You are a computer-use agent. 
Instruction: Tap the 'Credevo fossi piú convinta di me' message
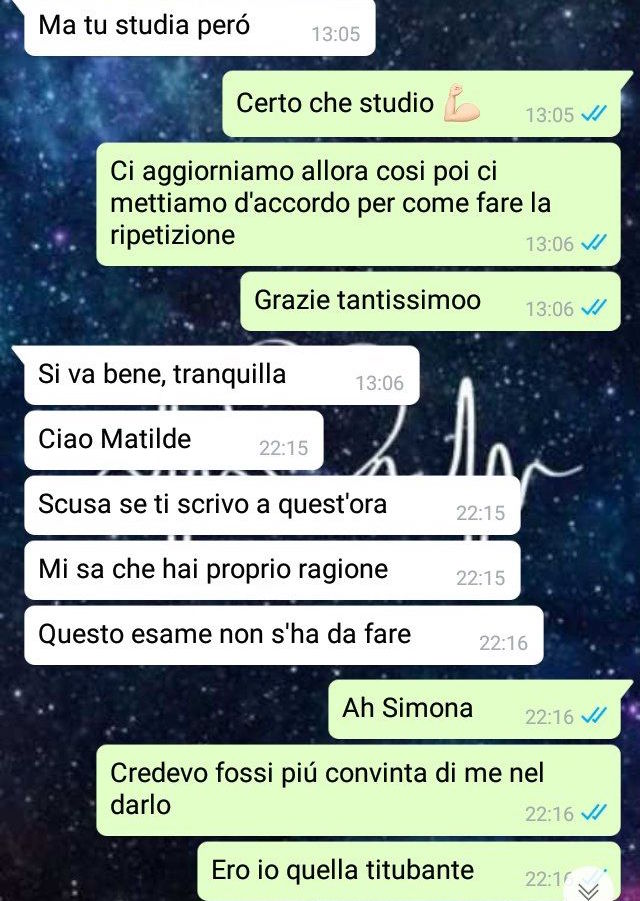pyautogui.click(x=358, y=790)
